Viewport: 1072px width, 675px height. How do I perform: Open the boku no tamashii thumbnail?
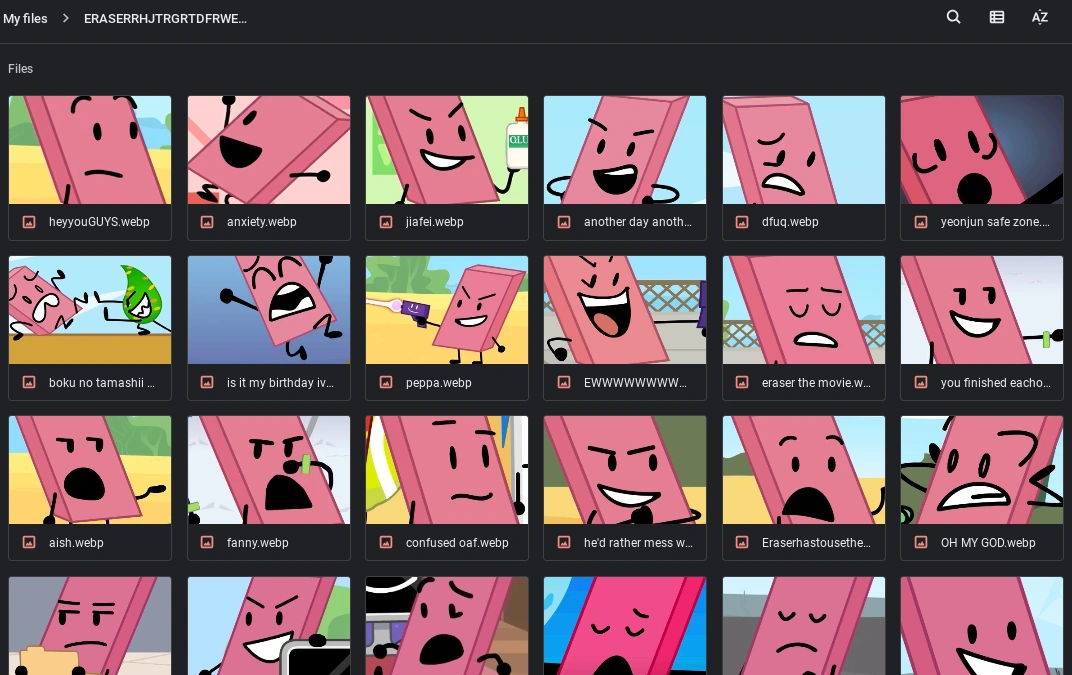(89, 310)
